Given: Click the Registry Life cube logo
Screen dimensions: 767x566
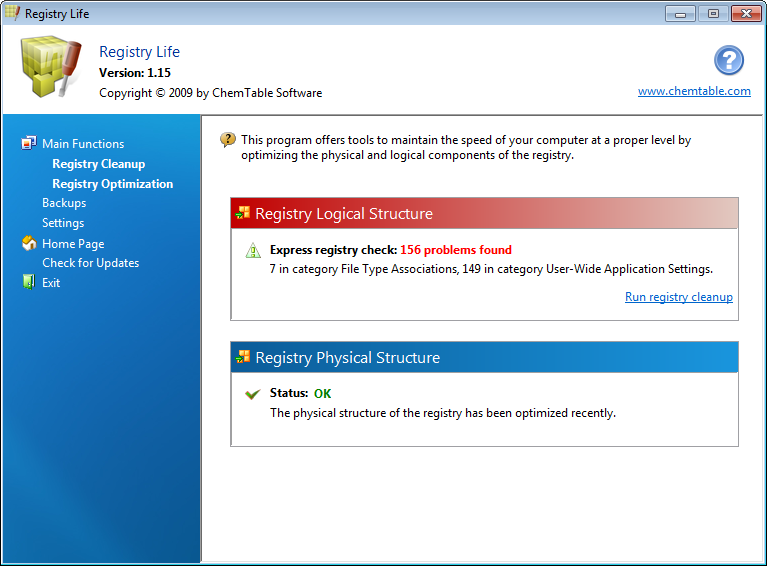Looking at the screenshot, I should [51, 66].
